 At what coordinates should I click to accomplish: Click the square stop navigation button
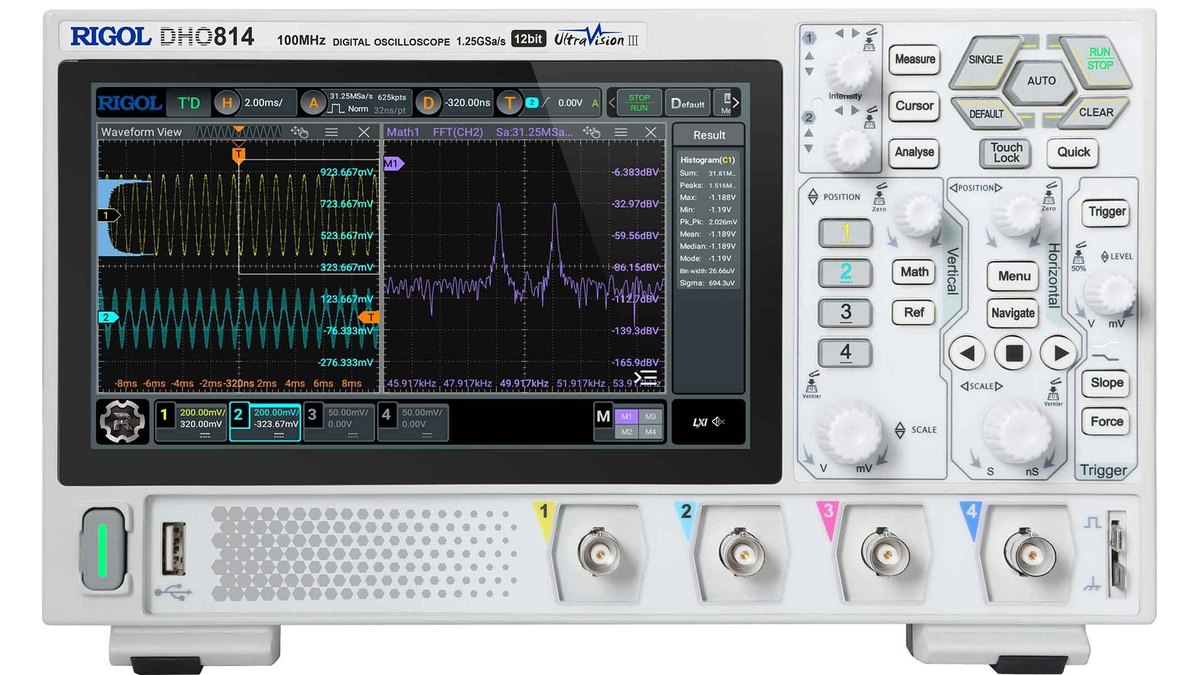tap(1013, 352)
